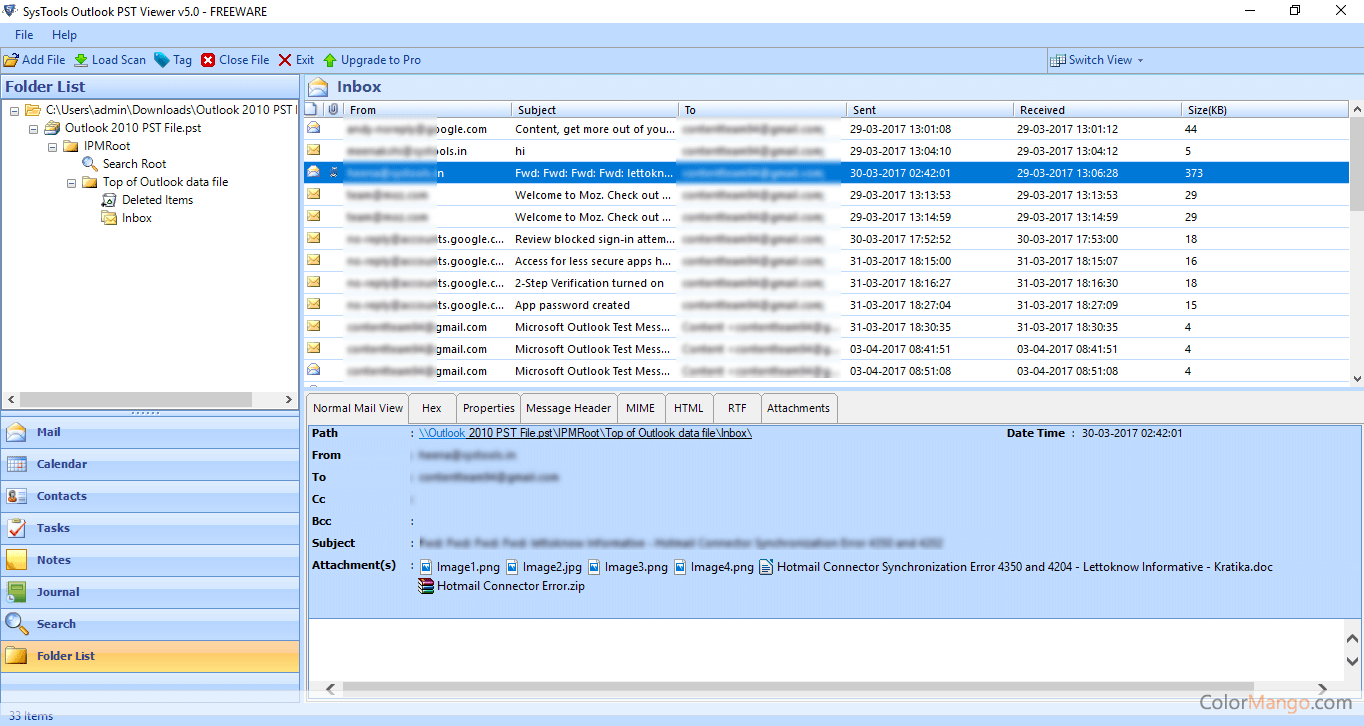
Task: Switch to the Normal Mail View tab
Action: (x=358, y=408)
